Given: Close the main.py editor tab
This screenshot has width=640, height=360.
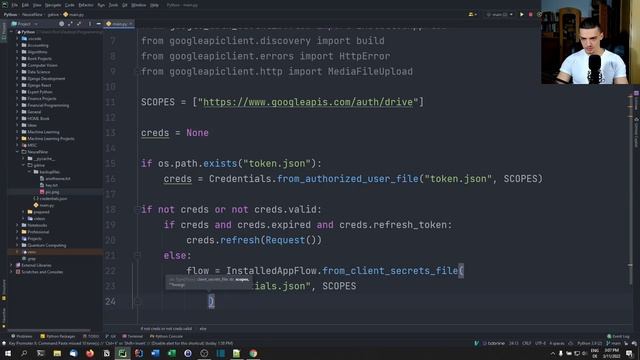Looking at the screenshot, I should 131,24.
